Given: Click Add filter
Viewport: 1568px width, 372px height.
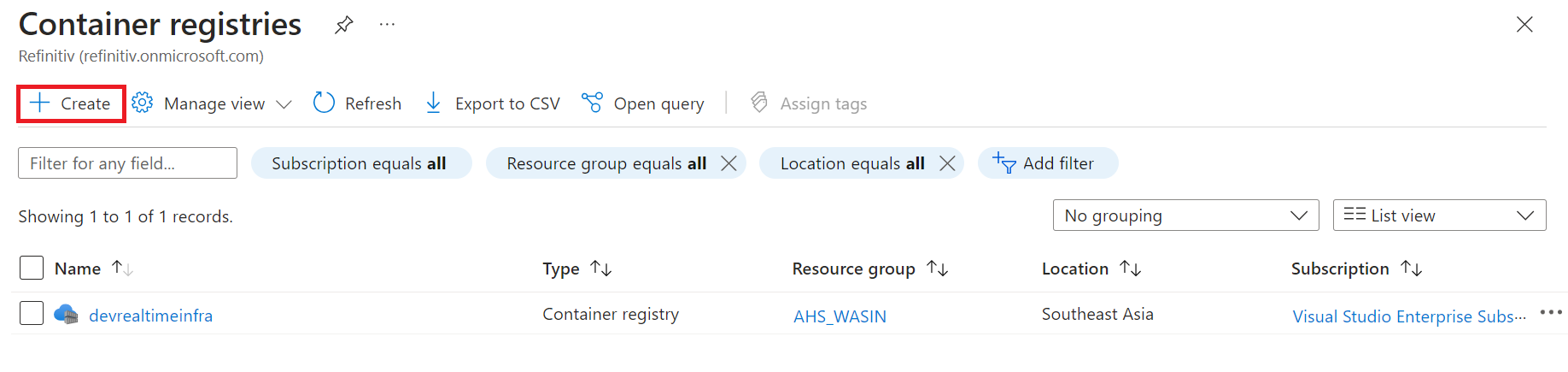Looking at the screenshot, I should pos(1047,163).
